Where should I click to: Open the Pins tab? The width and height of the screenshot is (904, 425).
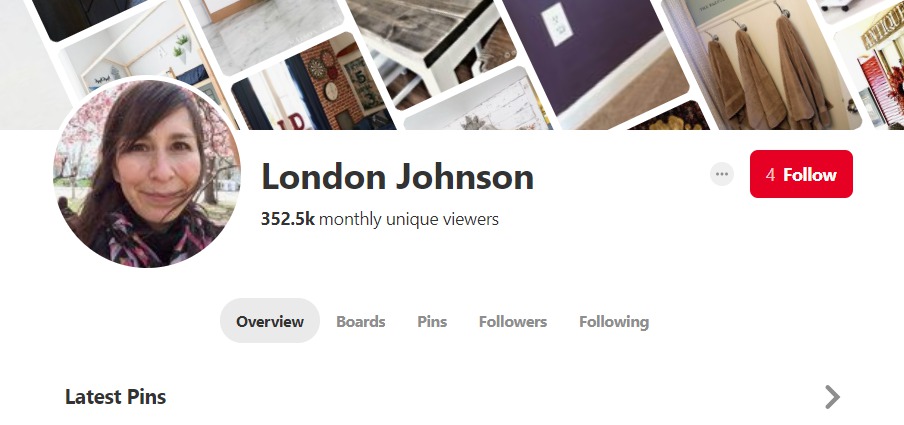432,321
